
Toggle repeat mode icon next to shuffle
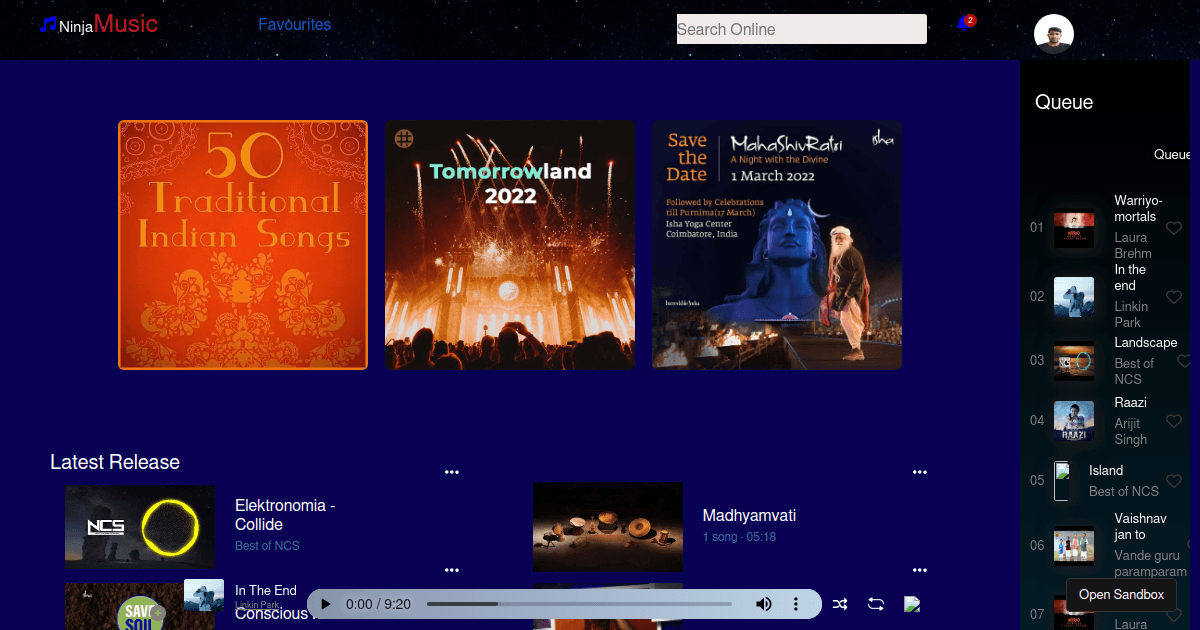click(875, 604)
